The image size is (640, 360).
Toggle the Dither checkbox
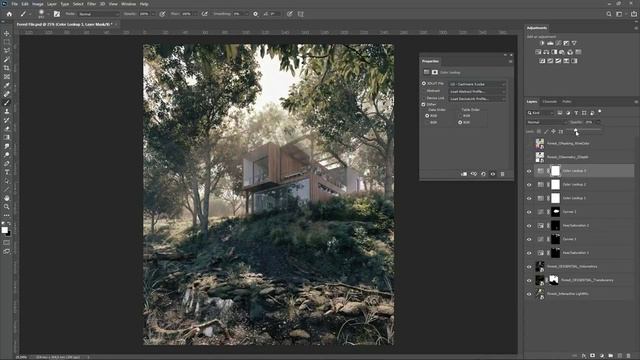tap(424, 104)
